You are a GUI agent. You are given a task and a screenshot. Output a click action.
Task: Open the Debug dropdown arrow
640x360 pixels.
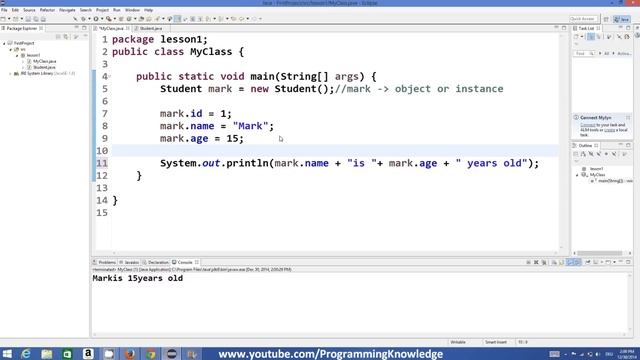click(x=89, y=19)
